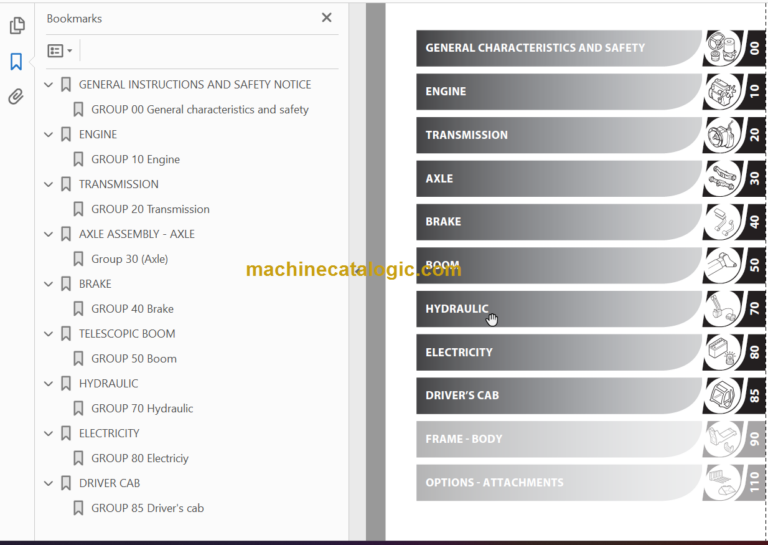Collapse GENERAL INSTRUCTIONS AND SAFETY NOTICE bookmark
This screenshot has width=768, height=545.
48,85
